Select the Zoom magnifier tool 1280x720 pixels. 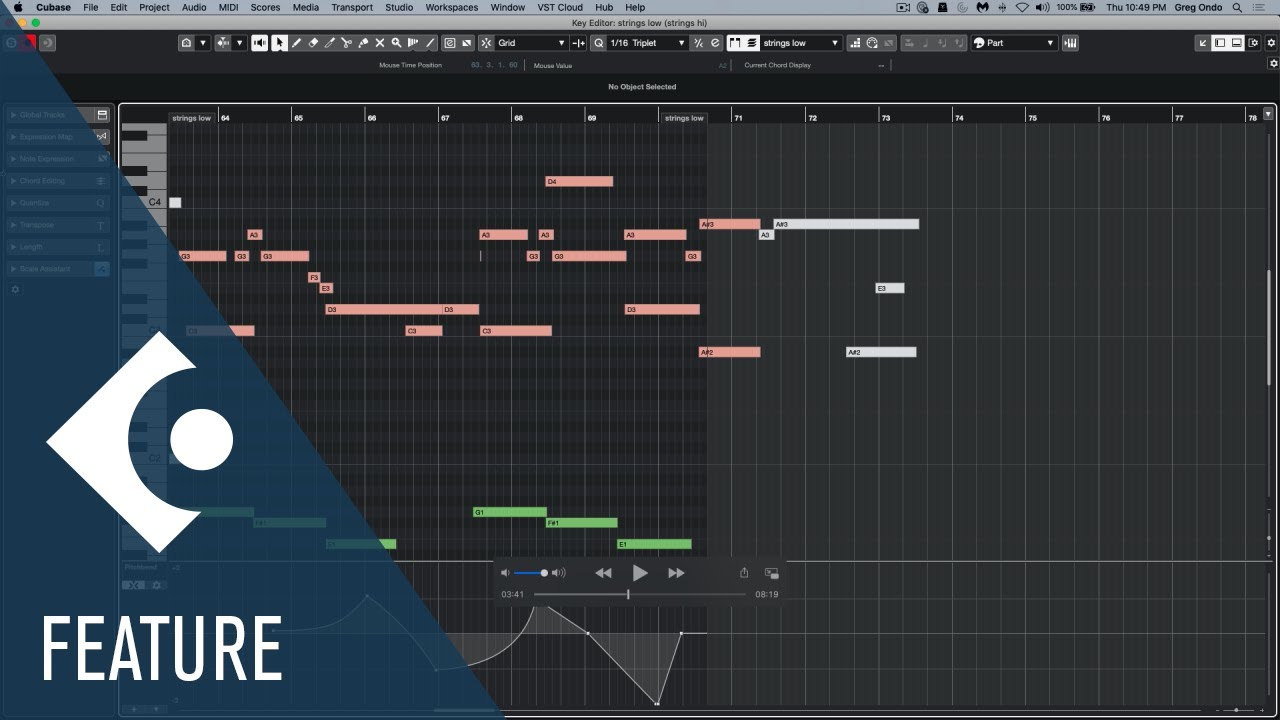click(396, 43)
